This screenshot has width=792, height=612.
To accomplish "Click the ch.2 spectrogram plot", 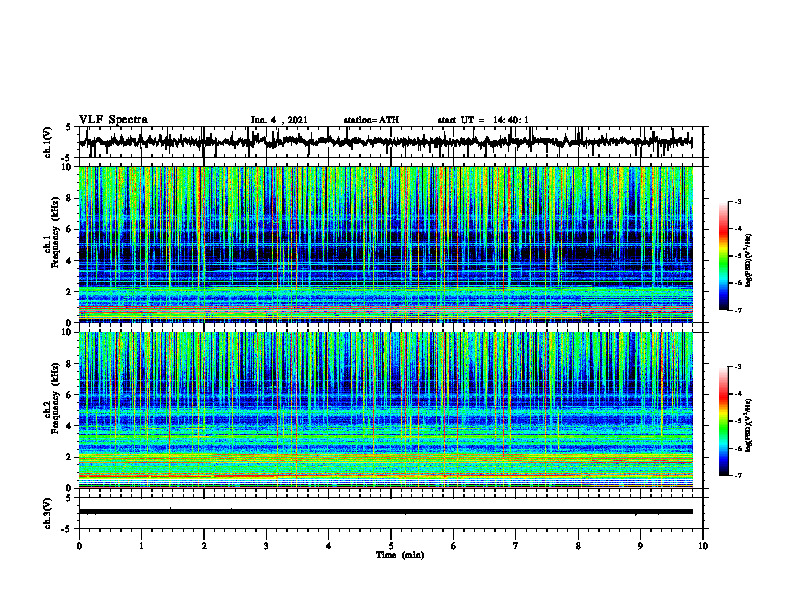I will coord(386,410).
